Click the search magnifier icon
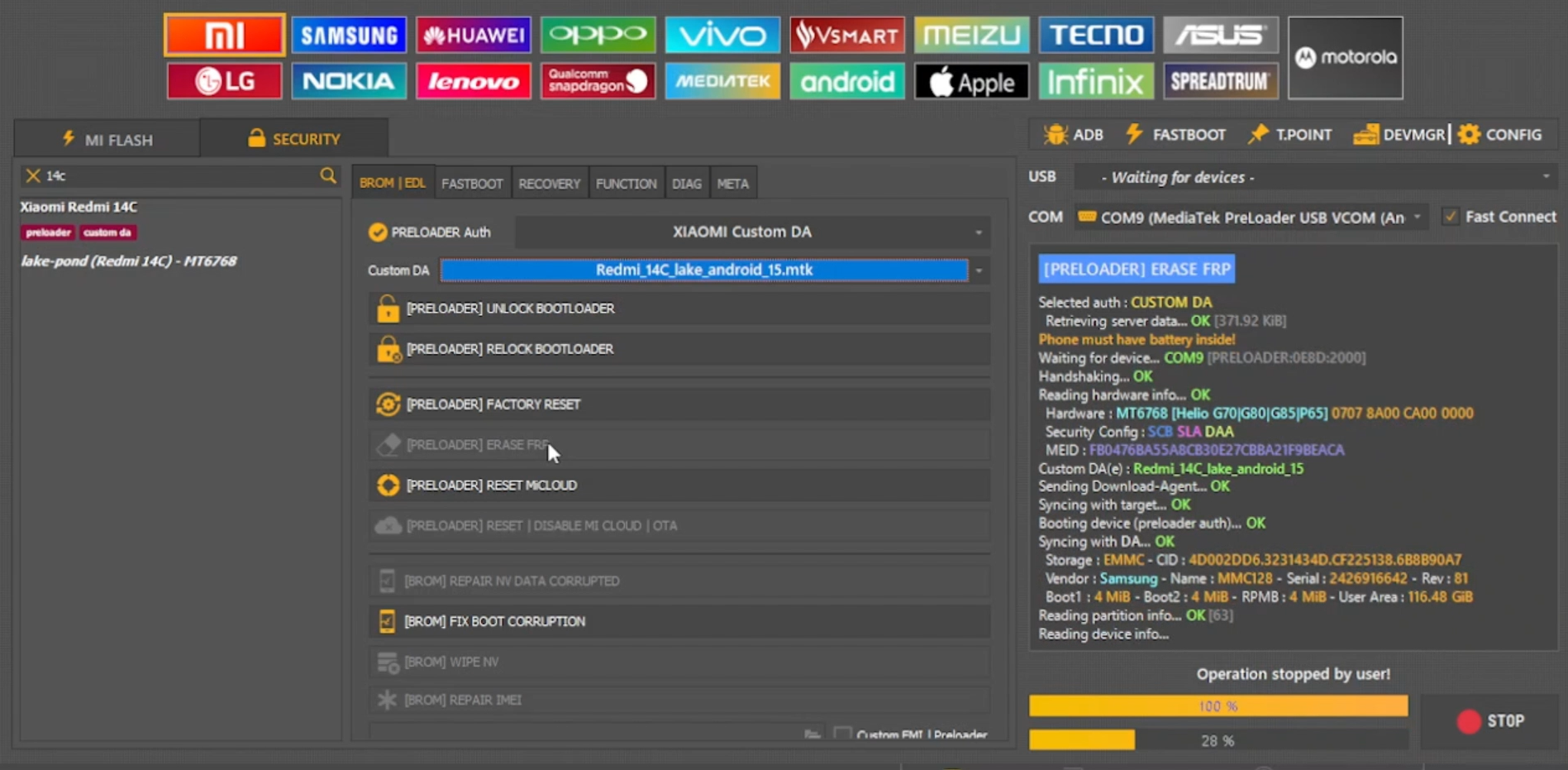 click(328, 175)
